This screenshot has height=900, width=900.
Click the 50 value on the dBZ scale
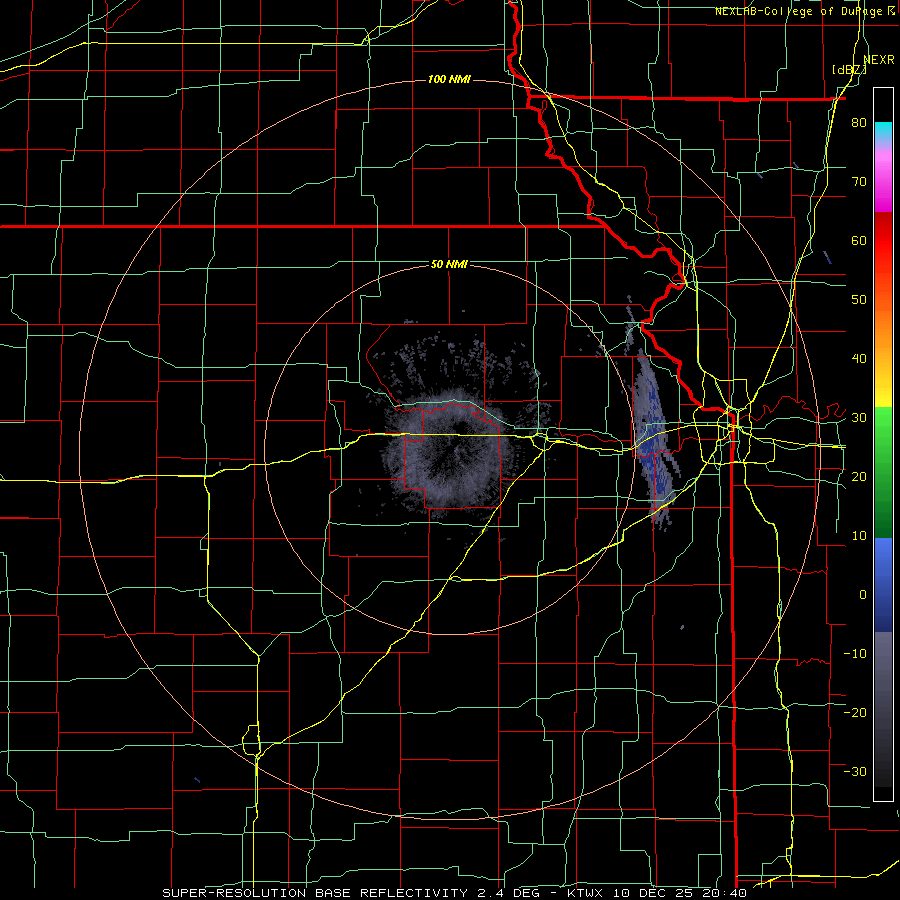(x=859, y=300)
